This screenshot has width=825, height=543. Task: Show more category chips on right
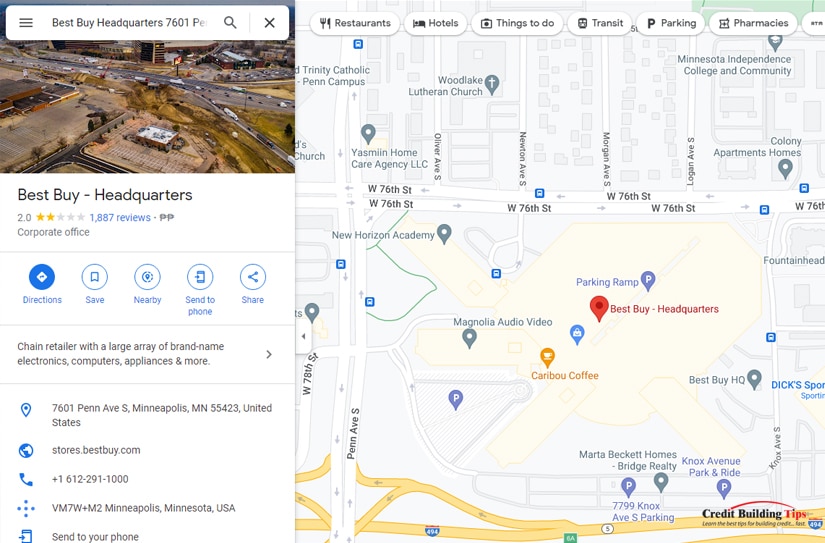[813, 23]
